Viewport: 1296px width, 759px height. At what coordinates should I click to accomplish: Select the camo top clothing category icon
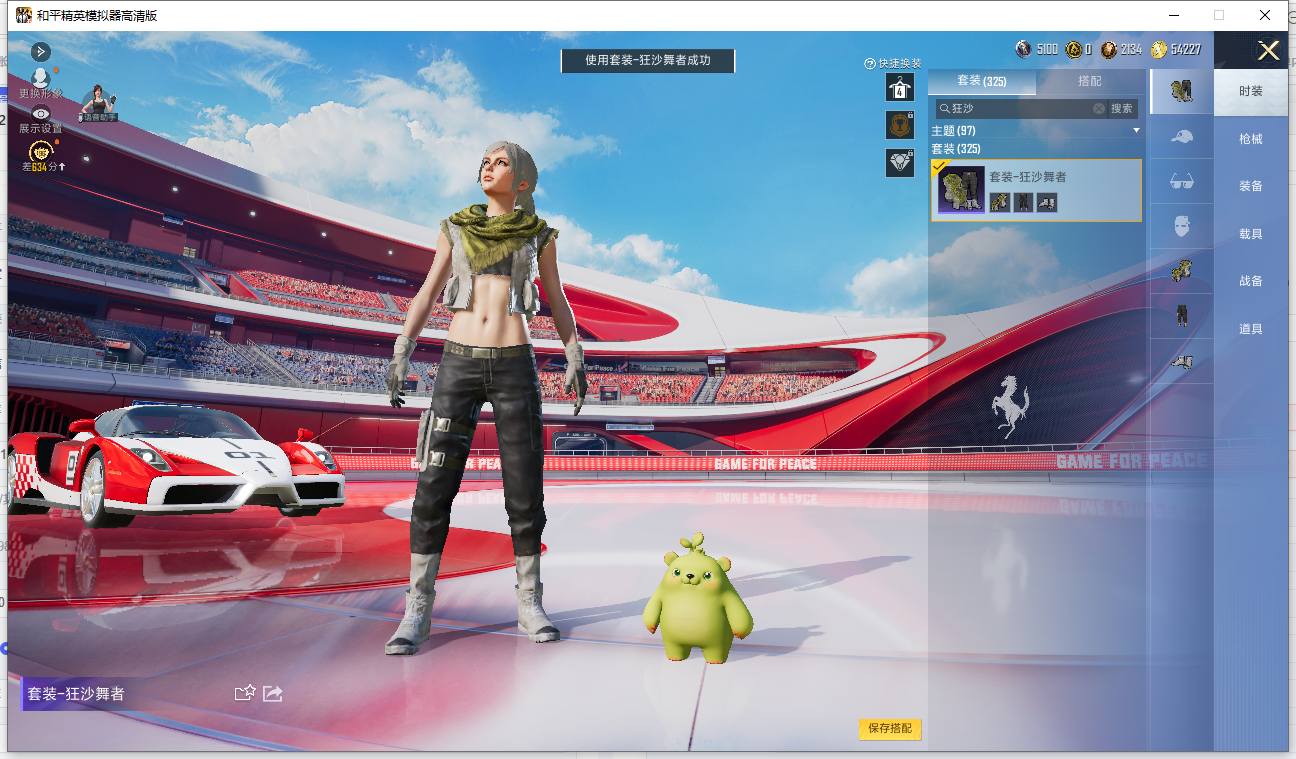coord(1182,271)
